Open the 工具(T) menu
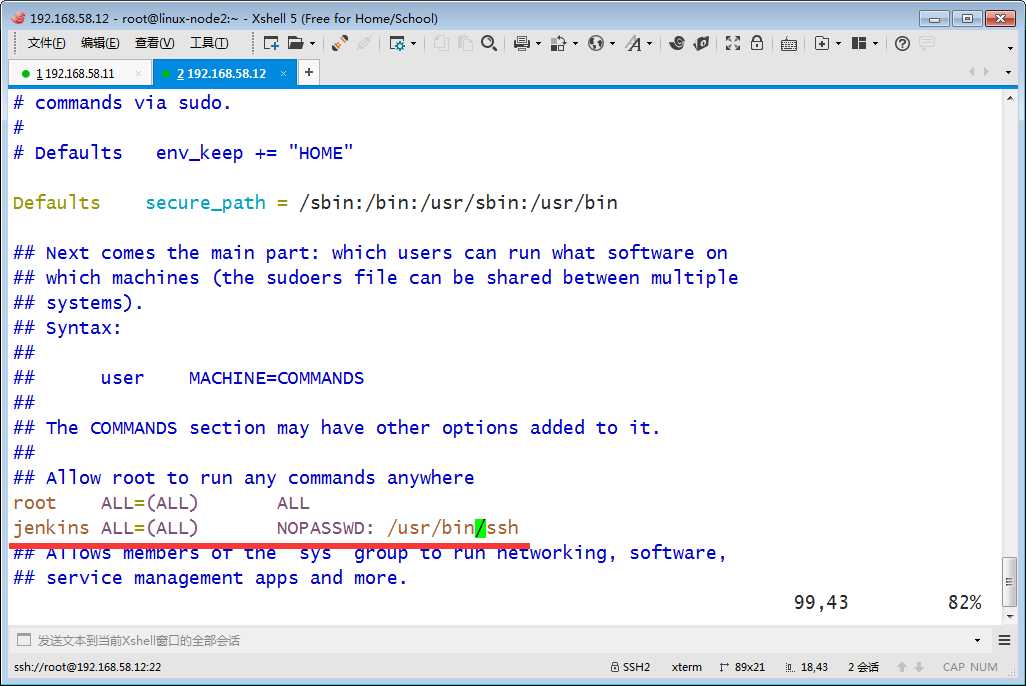Screen dimensions: 1026x686 point(209,43)
